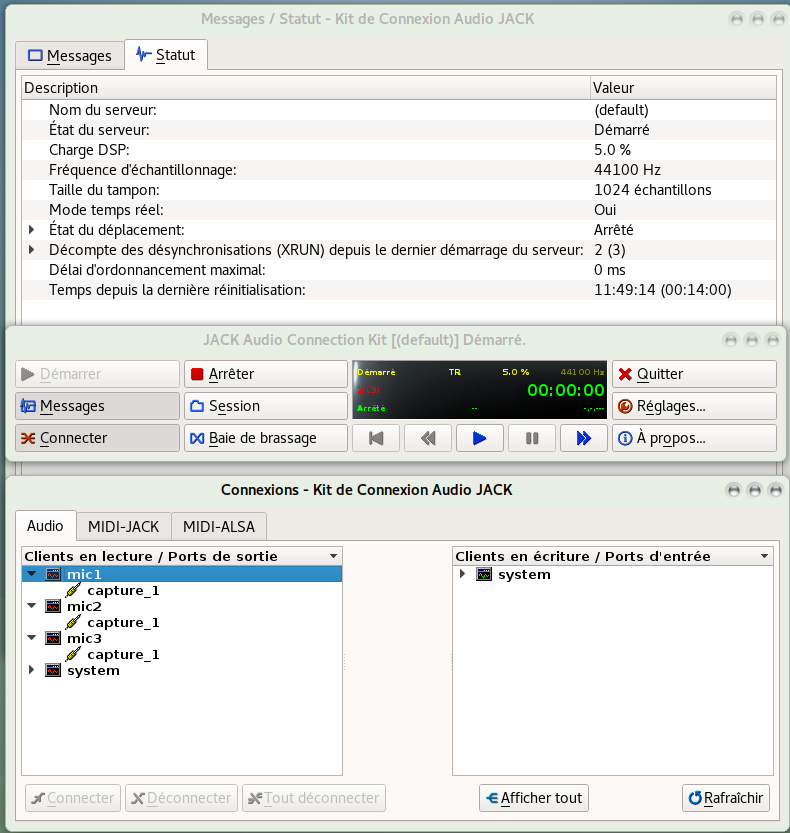Switch to the Messages tab
This screenshot has width=790, height=833.
pos(70,55)
